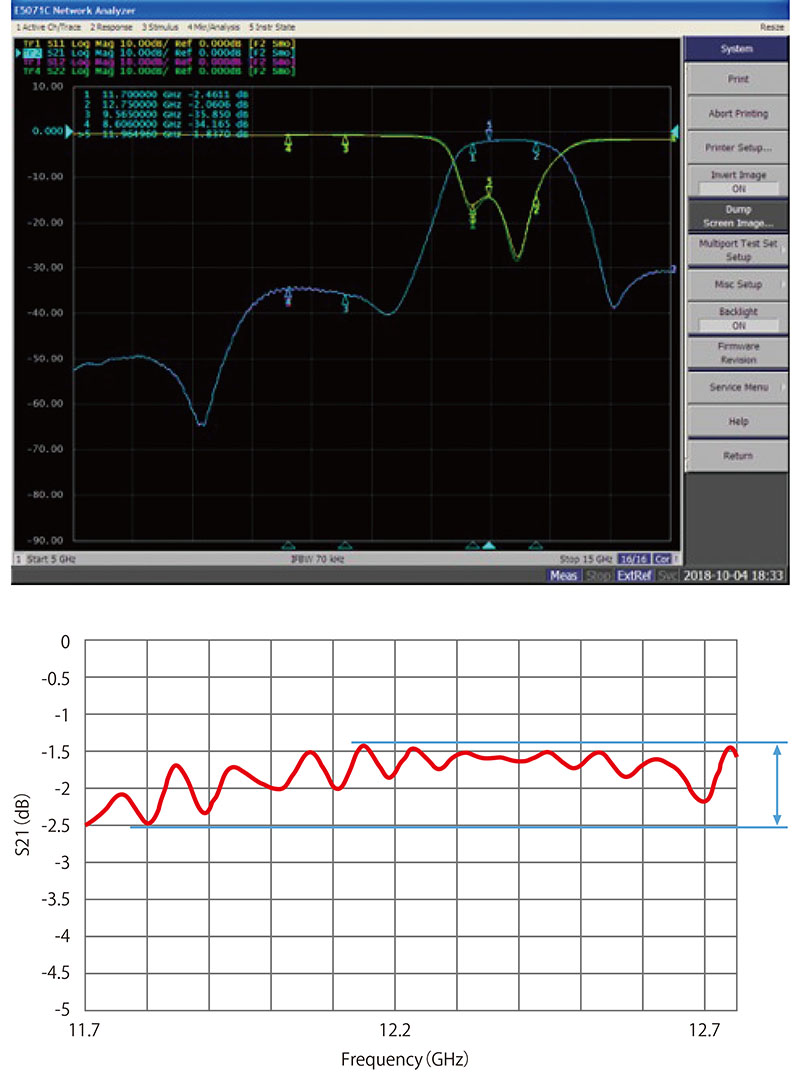
Task: Click the reference level arrow at 0.000
Action: click(x=70, y=132)
